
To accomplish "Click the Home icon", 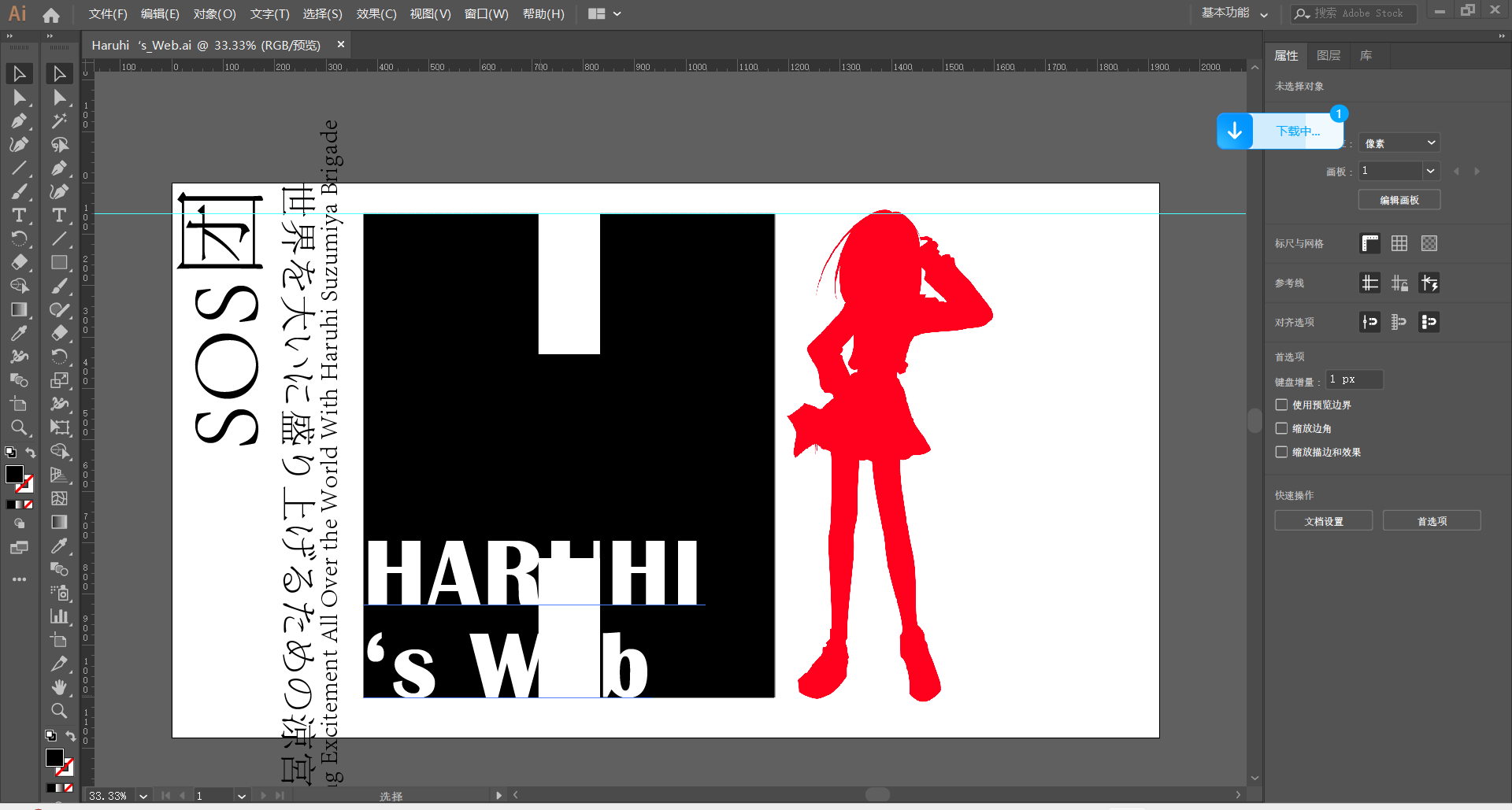I will [x=51, y=14].
